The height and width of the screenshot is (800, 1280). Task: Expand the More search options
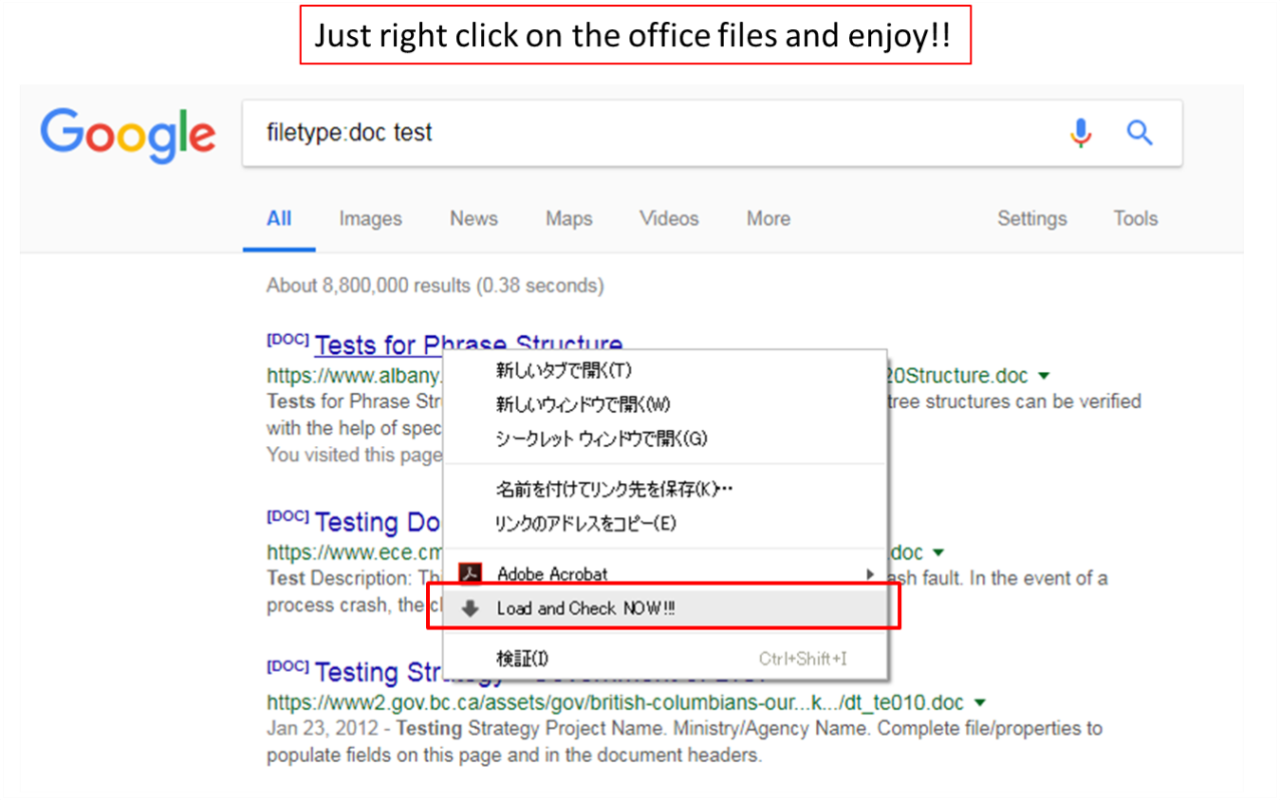pyautogui.click(x=768, y=219)
